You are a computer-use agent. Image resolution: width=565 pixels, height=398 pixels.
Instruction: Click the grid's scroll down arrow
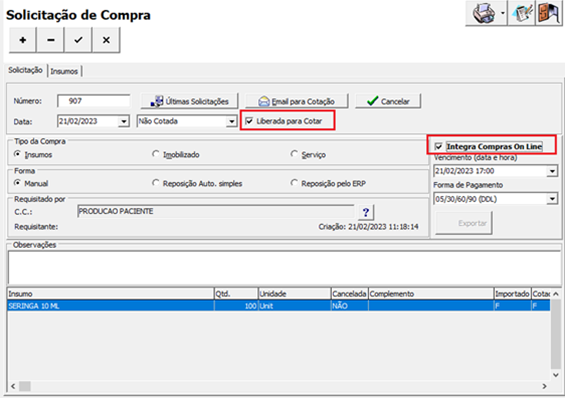(556, 375)
